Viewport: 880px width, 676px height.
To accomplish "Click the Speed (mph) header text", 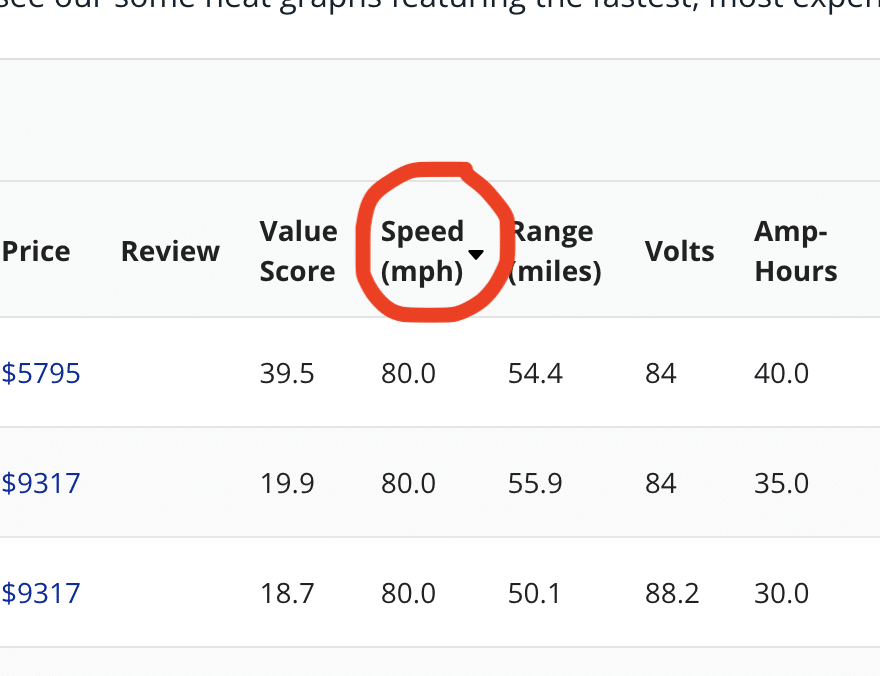I will tap(422, 251).
